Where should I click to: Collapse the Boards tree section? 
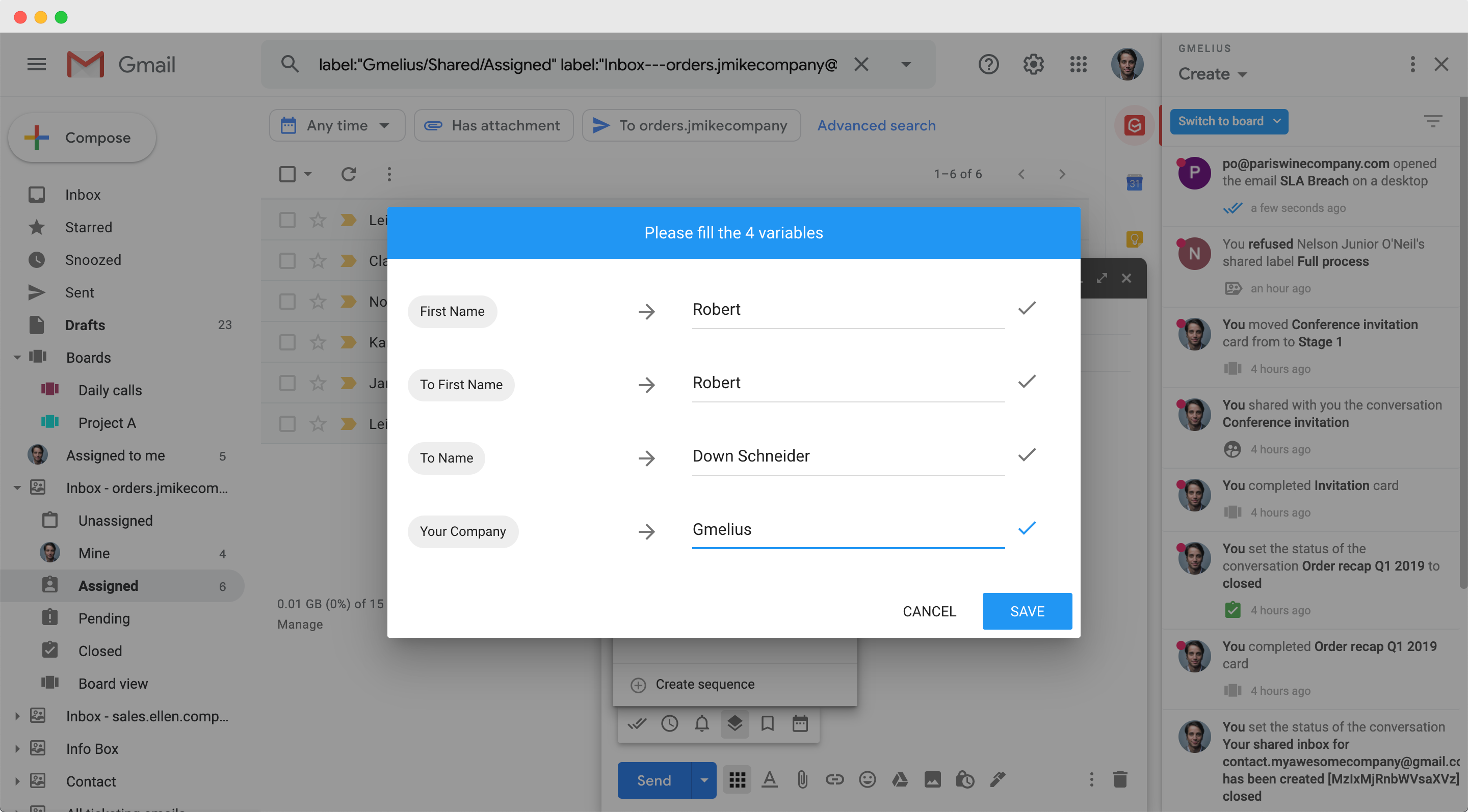[x=17, y=358]
